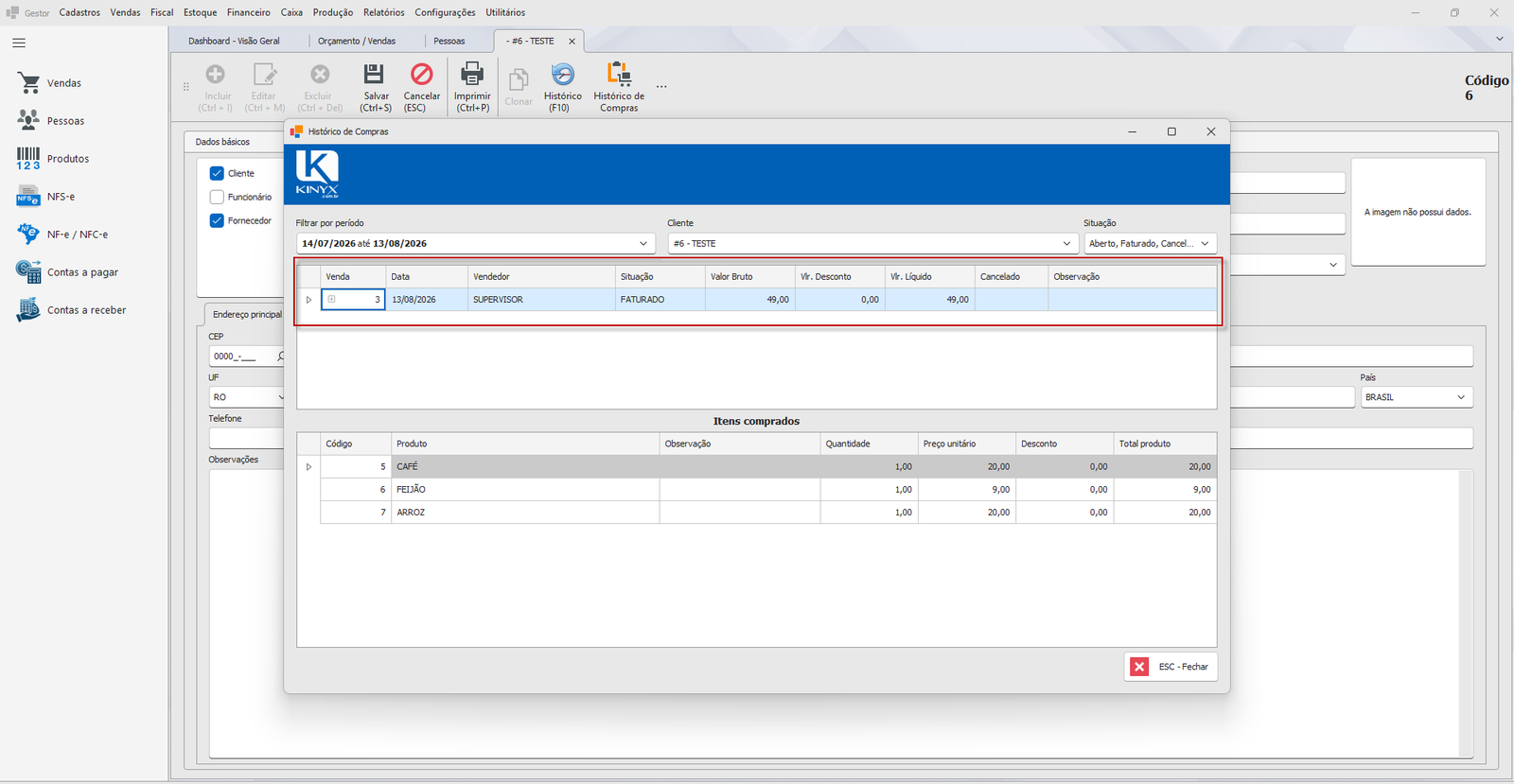
Task: Open Produtos barcode icon in sidebar
Action: point(28,159)
